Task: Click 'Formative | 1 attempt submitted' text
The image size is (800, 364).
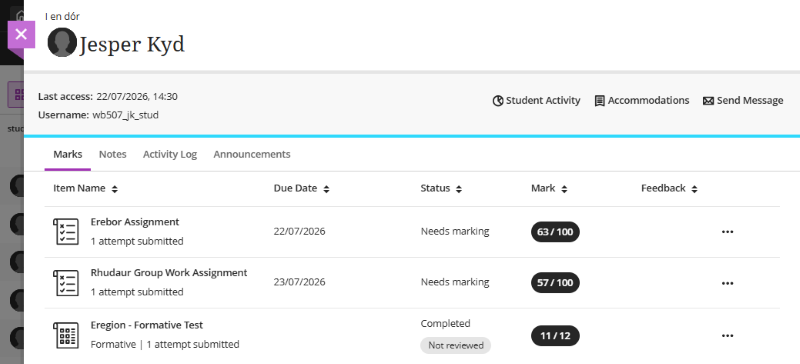Action: click(165, 345)
